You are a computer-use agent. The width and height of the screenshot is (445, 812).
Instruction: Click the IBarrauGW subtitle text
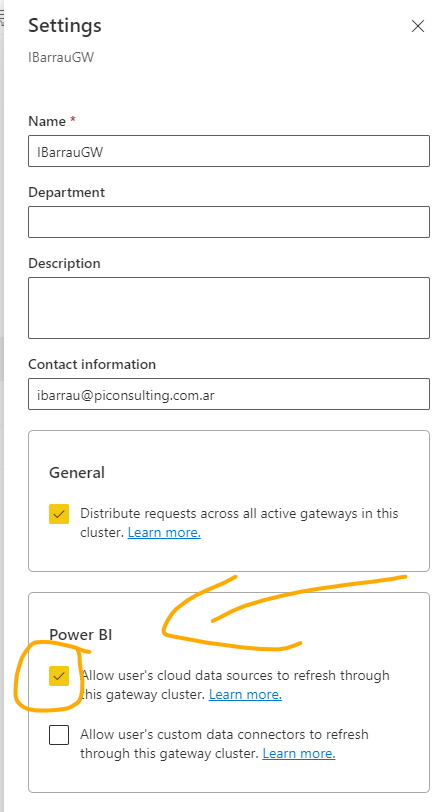point(61,57)
